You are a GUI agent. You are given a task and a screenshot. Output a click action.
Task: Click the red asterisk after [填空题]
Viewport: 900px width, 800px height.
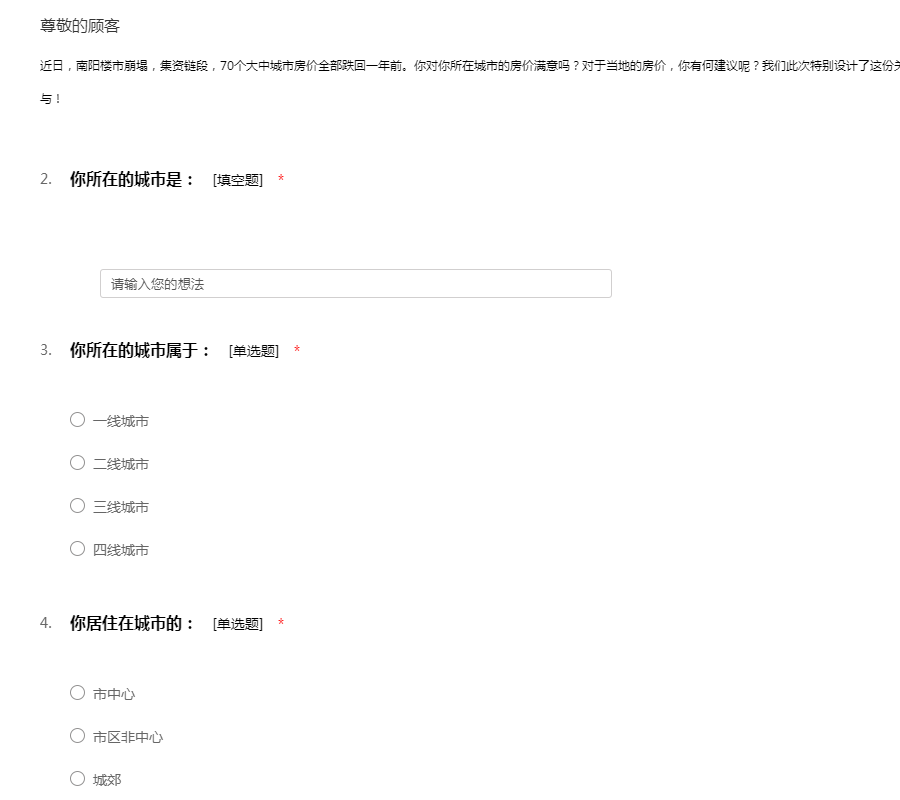pyautogui.click(x=281, y=180)
